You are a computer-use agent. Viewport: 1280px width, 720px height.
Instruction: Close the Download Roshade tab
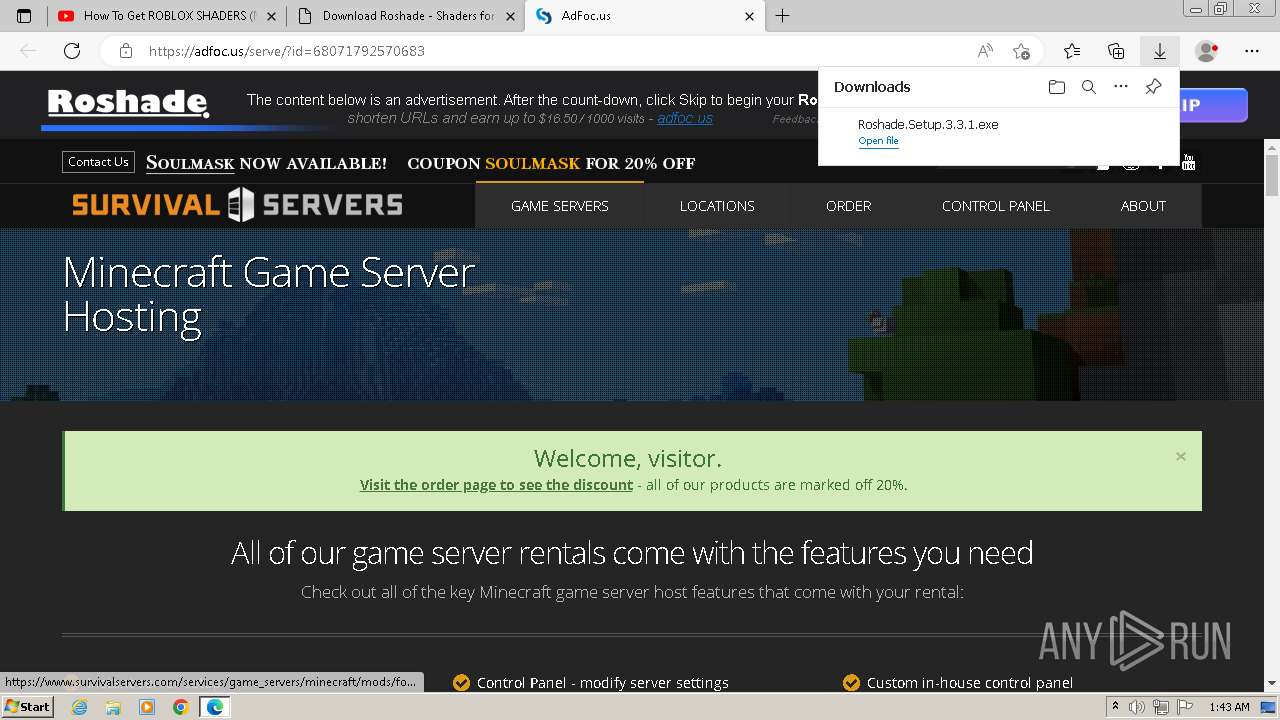tap(510, 16)
